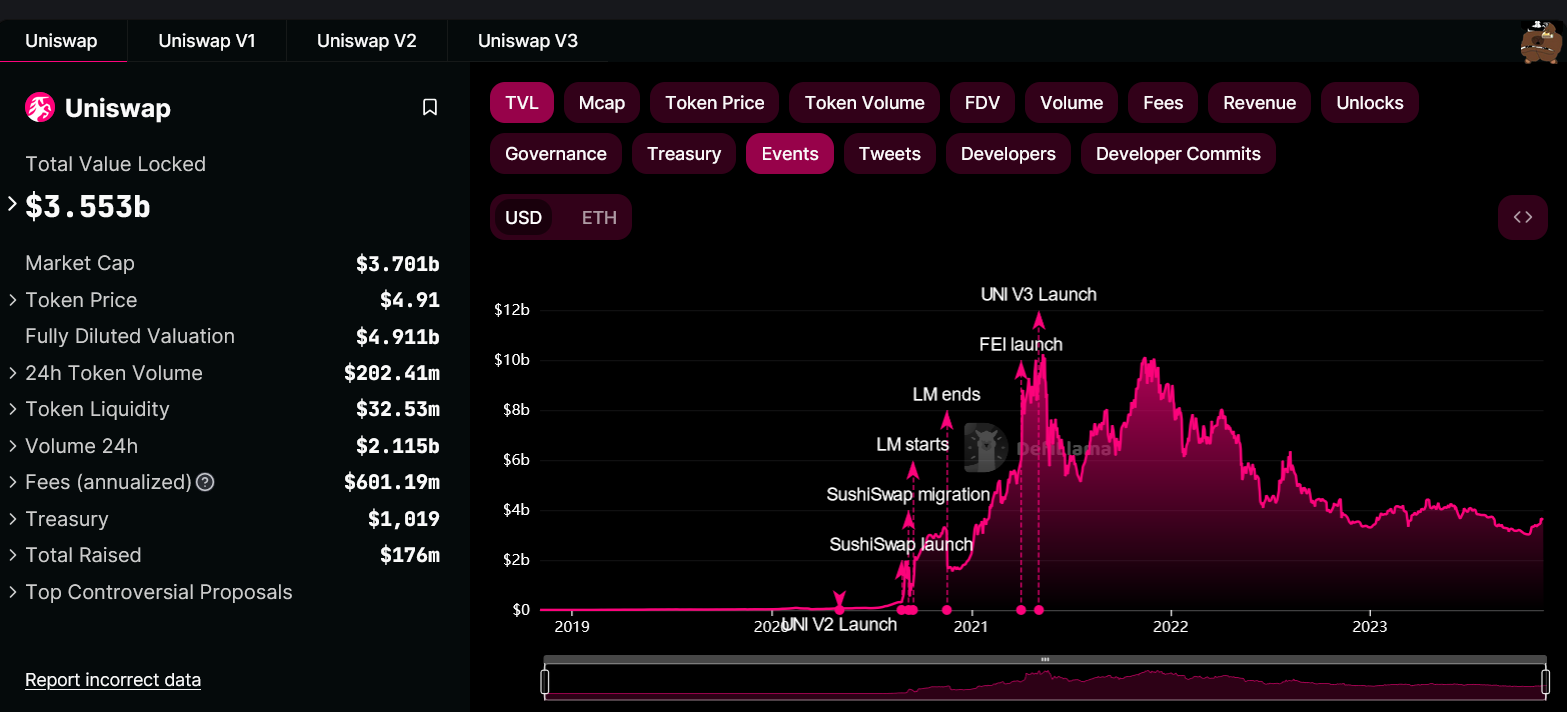Enable Volume on the chart

tap(1071, 103)
